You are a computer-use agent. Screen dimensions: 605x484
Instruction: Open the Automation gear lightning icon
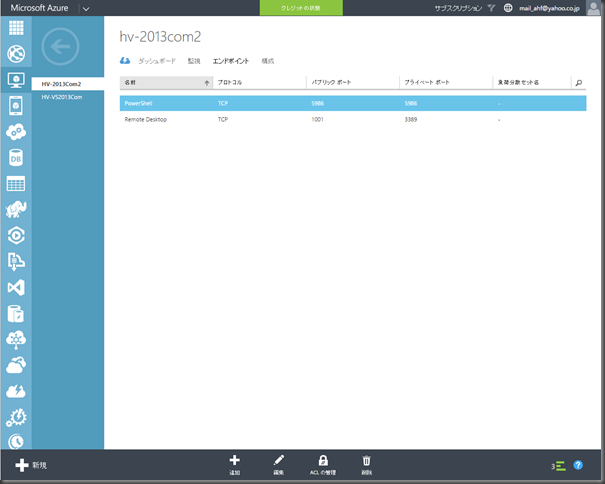point(16,418)
